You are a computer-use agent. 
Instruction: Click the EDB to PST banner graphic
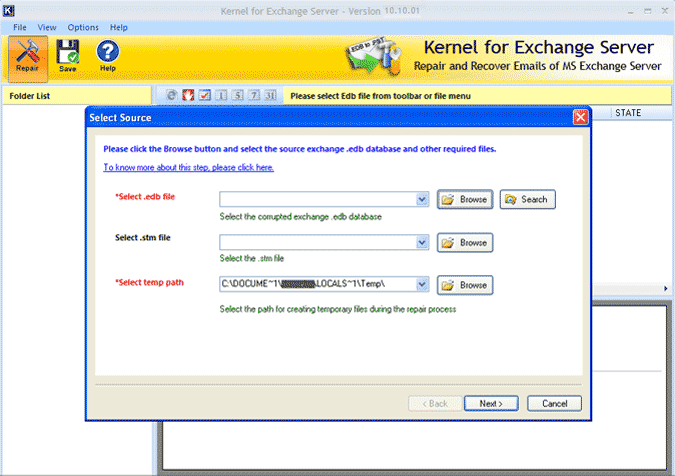374,57
